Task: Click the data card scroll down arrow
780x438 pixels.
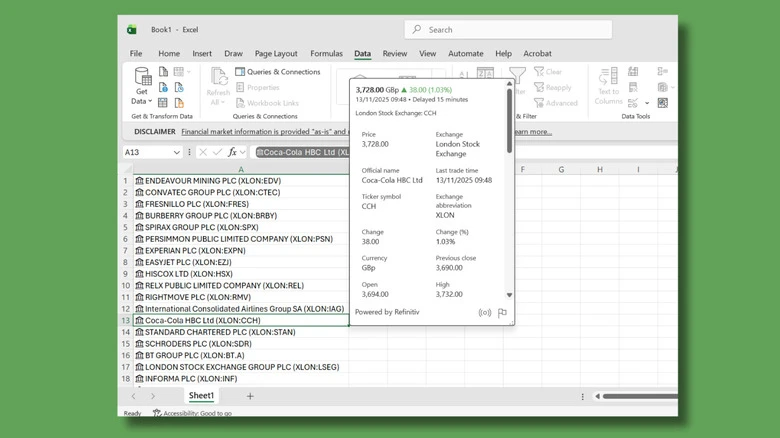Action: (x=509, y=295)
